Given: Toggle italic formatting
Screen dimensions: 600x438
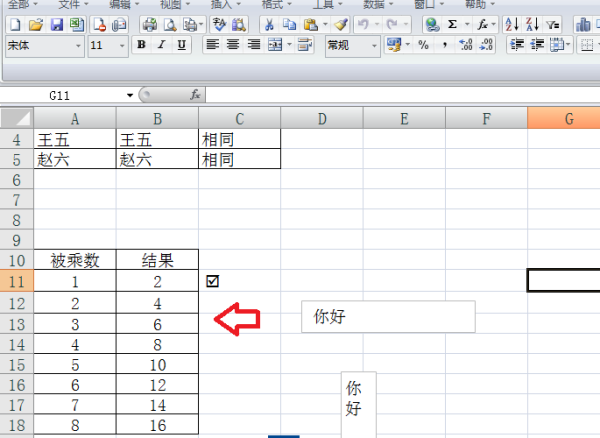Looking at the screenshot, I should 161,46.
